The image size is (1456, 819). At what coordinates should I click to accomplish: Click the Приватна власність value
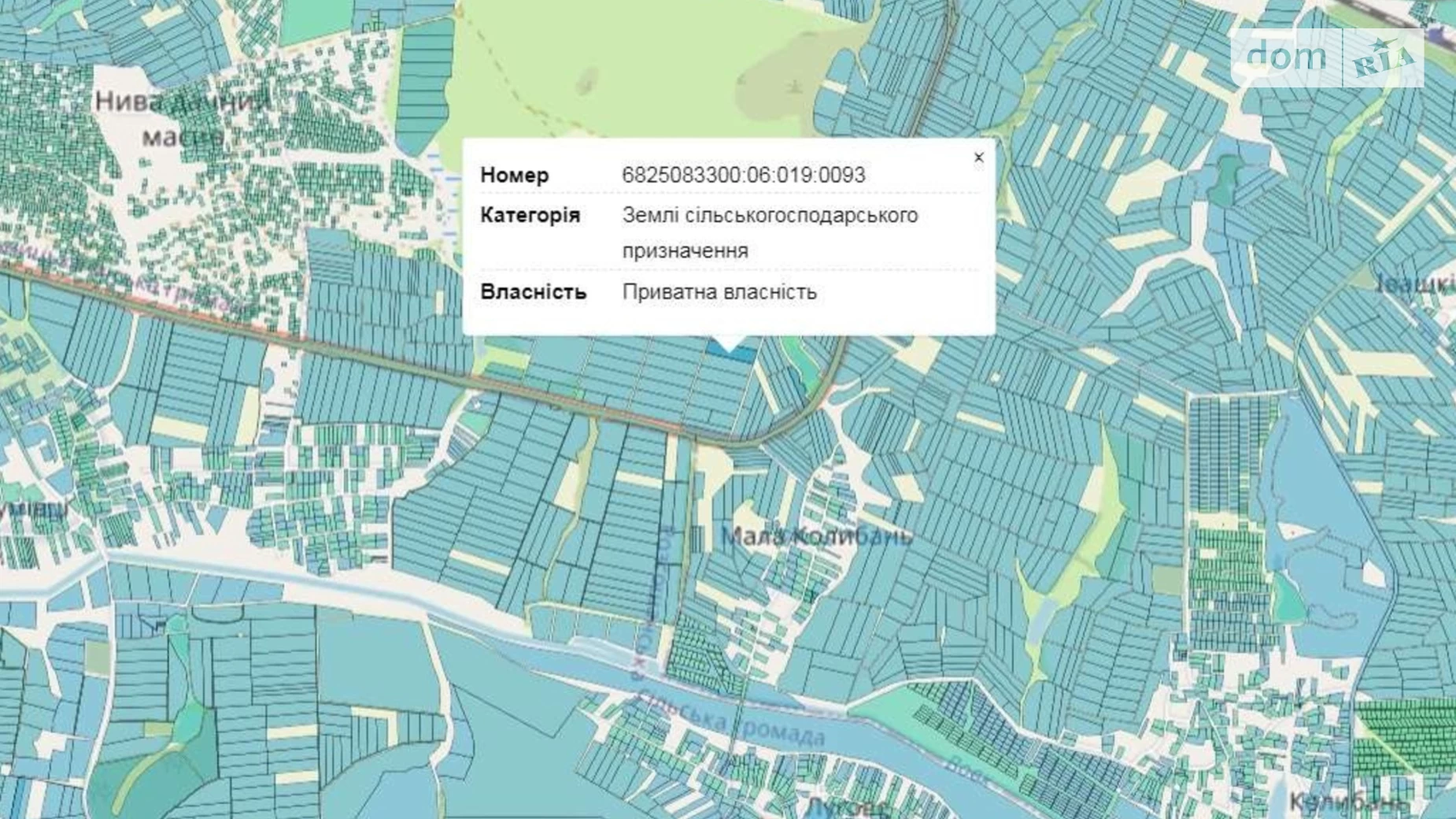719,291
